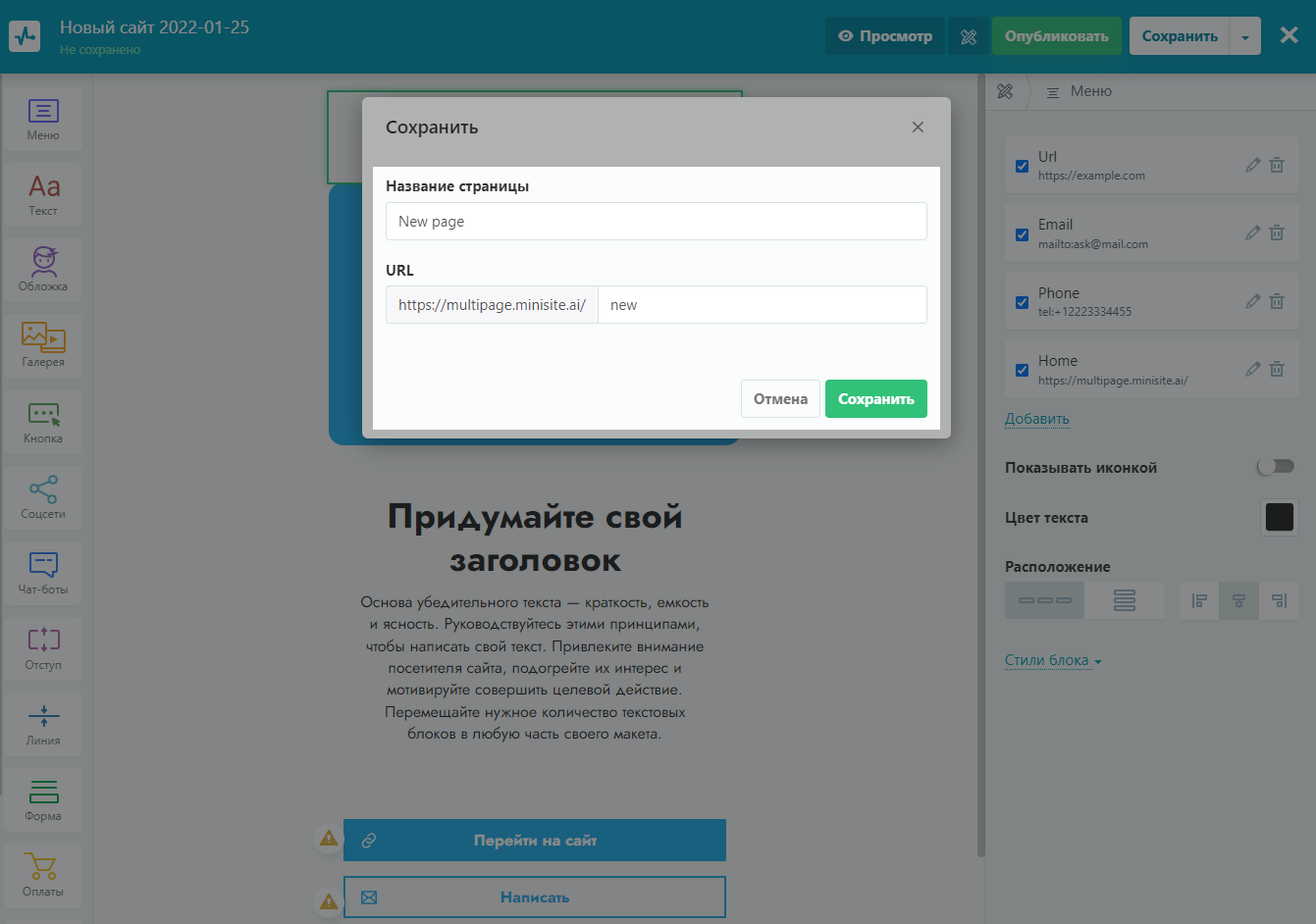
Task: Click Написать button on canvas
Action: (x=535, y=897)
